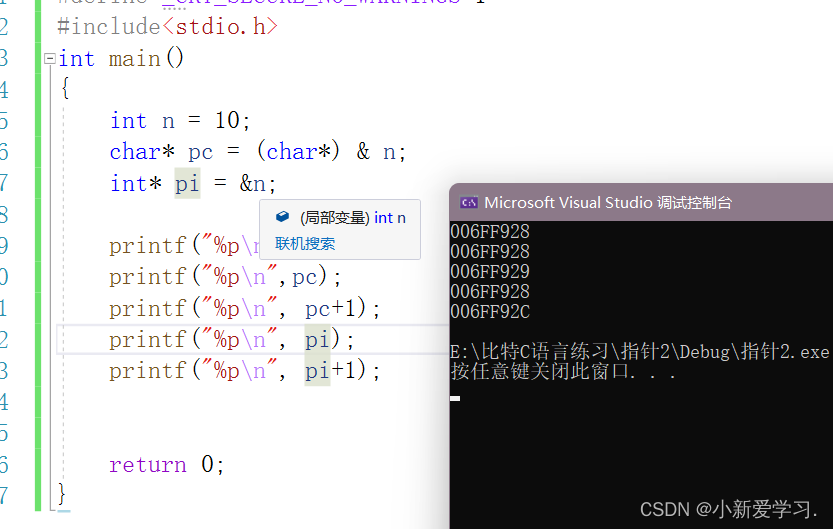
Task: Click the exe path line in console
Action: click(640, 352)
